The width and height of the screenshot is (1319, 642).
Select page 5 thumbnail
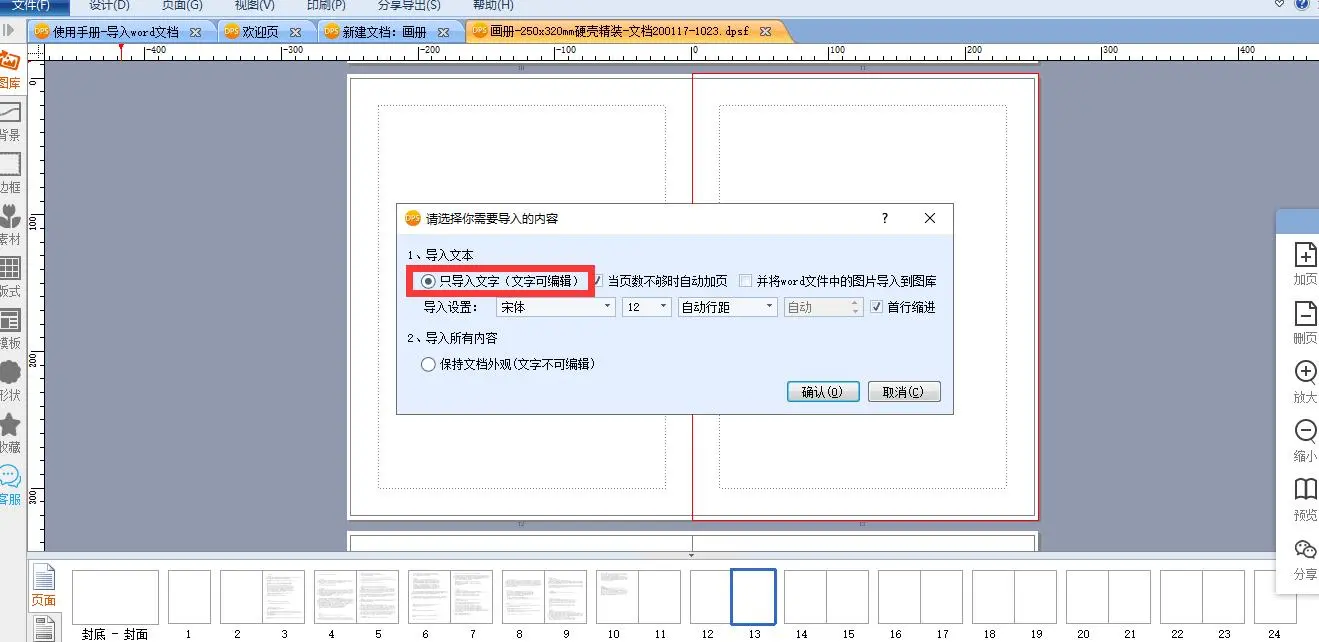[377, 597]
